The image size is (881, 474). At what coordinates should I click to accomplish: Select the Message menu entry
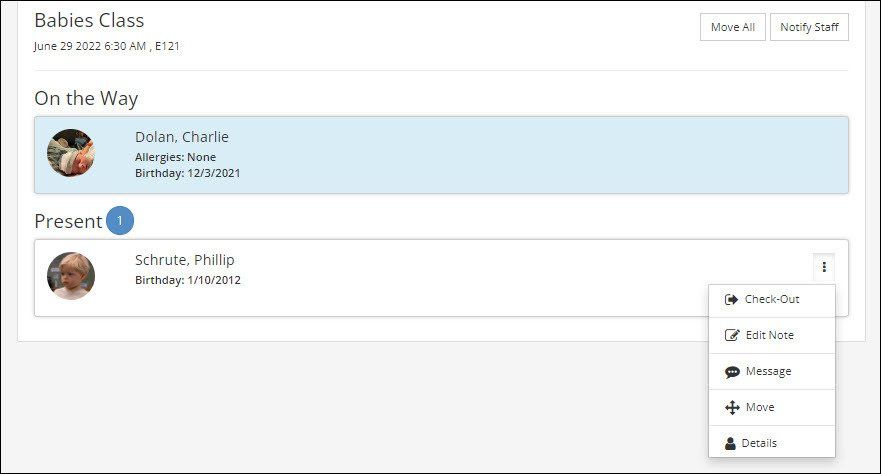point(772,371)
